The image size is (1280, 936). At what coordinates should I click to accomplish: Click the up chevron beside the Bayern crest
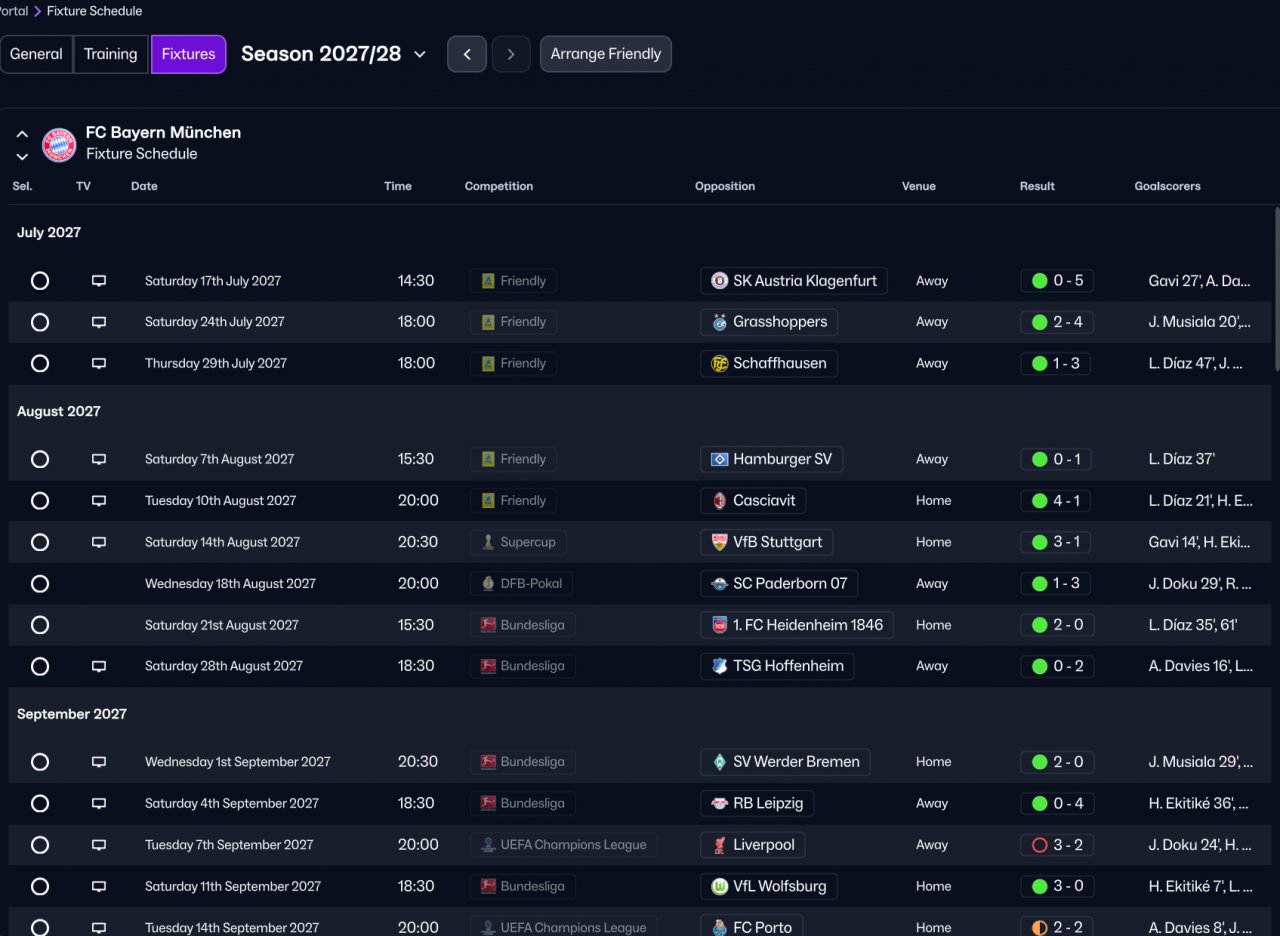click(x=22, y=134)
